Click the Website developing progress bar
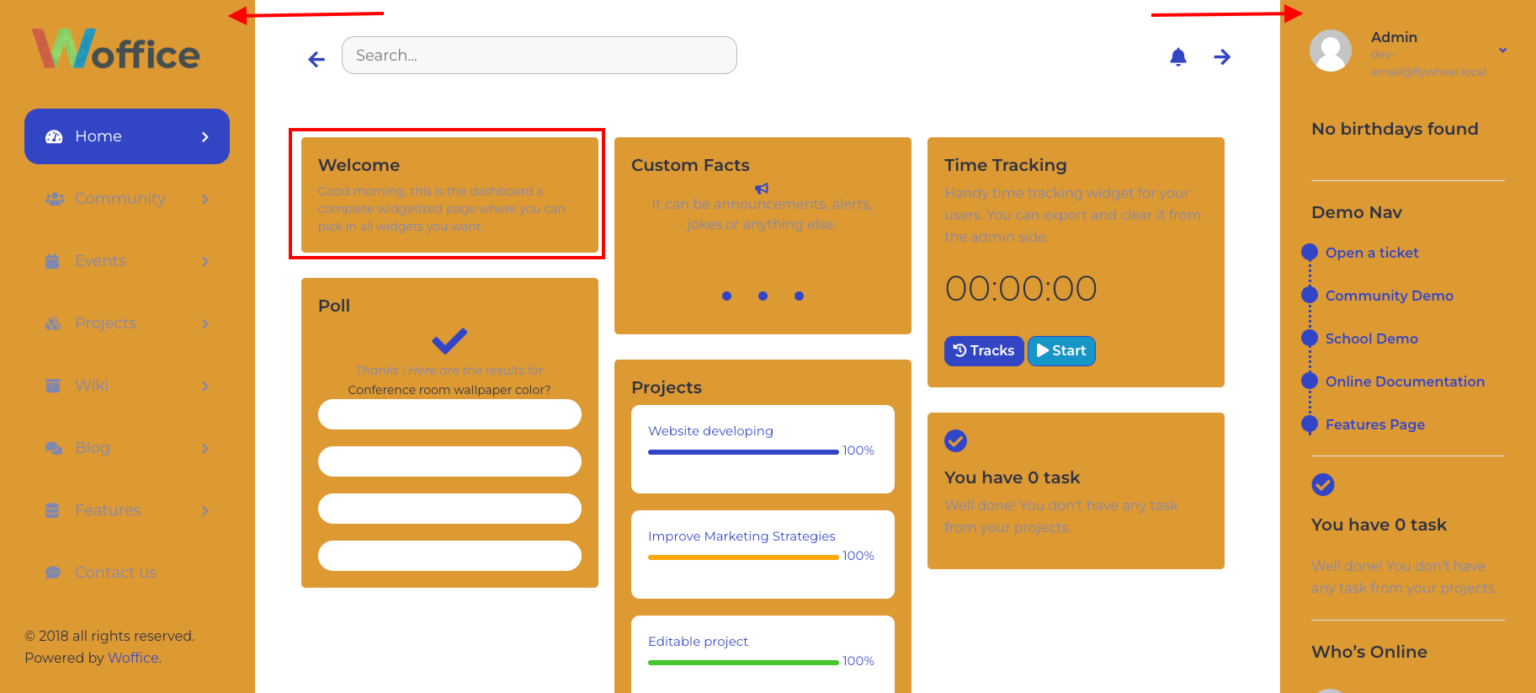This screenshot has width=1536, height=693. 743,451
